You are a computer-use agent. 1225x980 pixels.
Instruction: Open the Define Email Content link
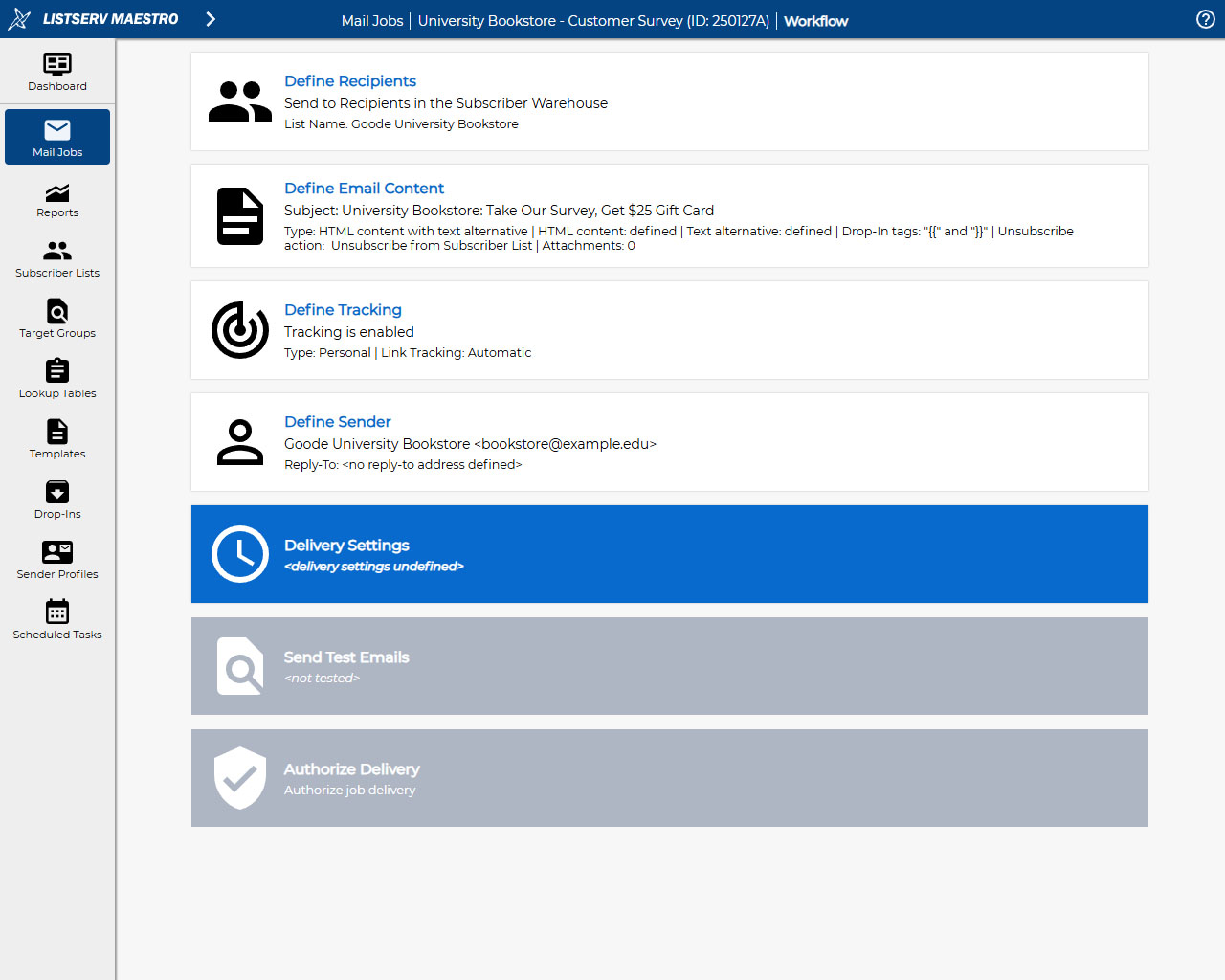pyautogui.click(x=364, y=189)
